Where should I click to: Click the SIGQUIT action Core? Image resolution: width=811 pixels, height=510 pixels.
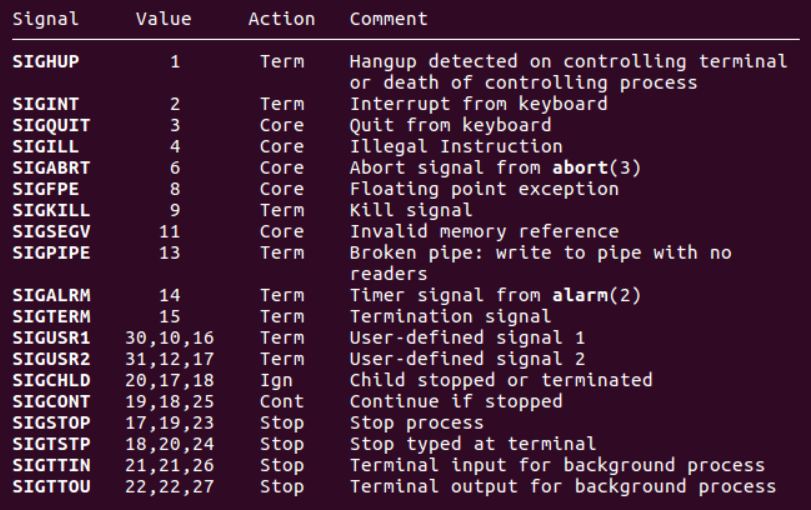click(x=282, y=126)
